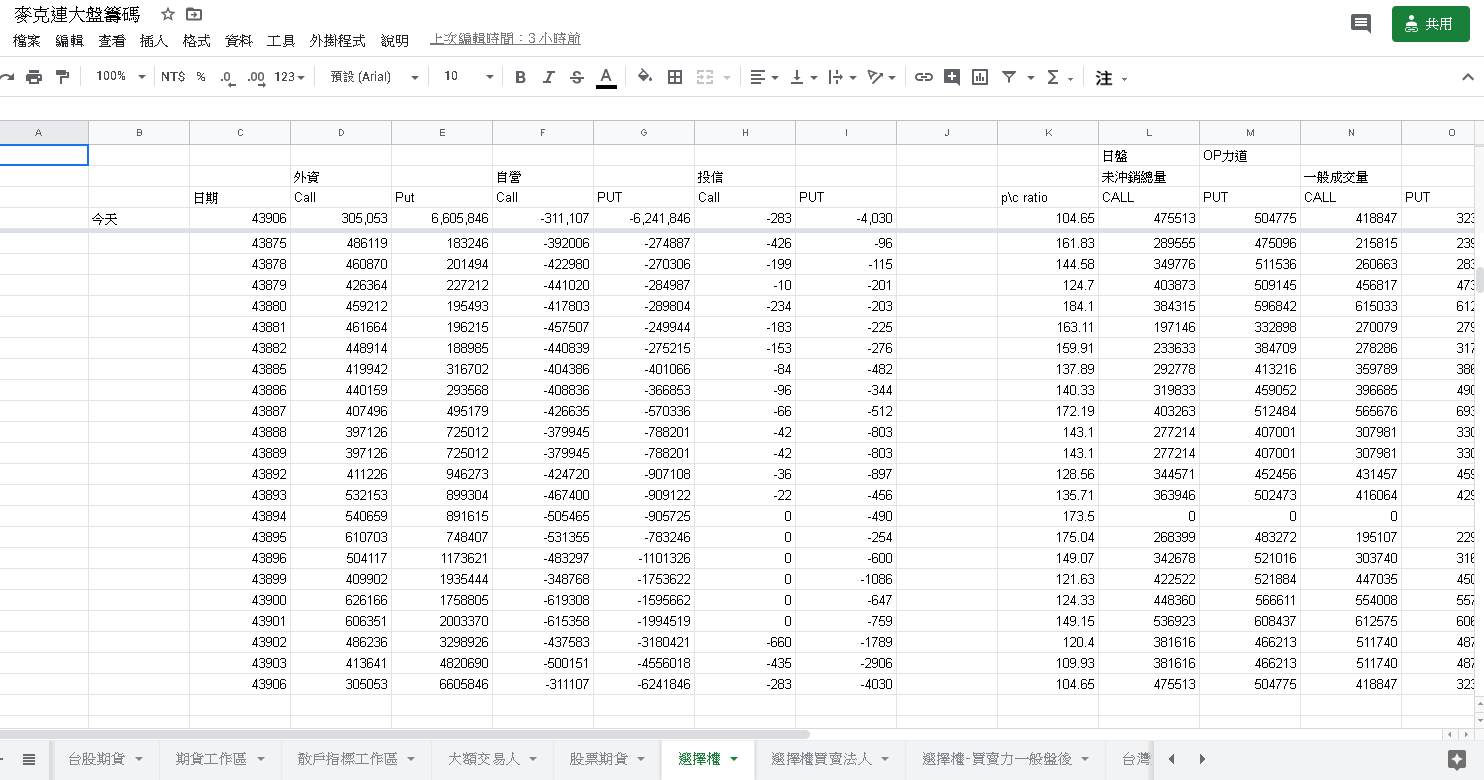Open the 上次編輯時間 edit history link
The height and width of the screenshot is (780, 1484).
point(505,39)
